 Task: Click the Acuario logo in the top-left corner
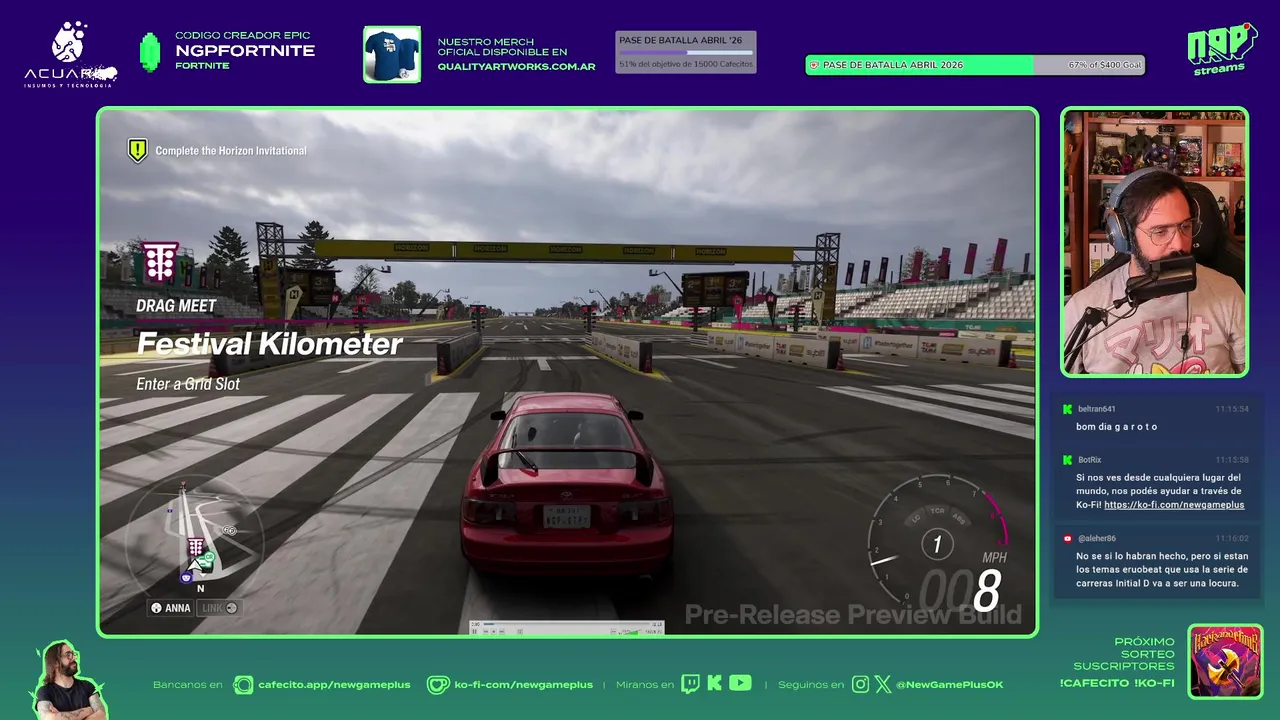[70, 54]
